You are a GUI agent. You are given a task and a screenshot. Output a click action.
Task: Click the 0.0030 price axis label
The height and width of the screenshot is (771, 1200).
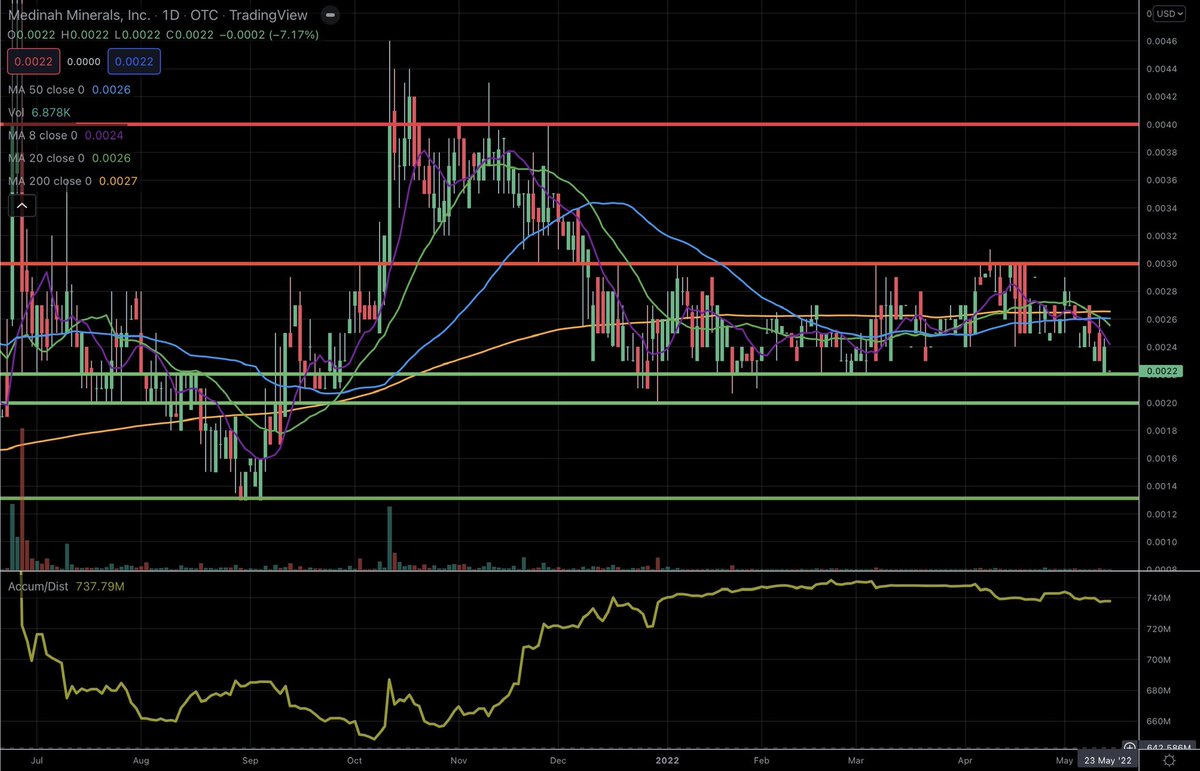pyautogui.click(x=1163, y=264)
